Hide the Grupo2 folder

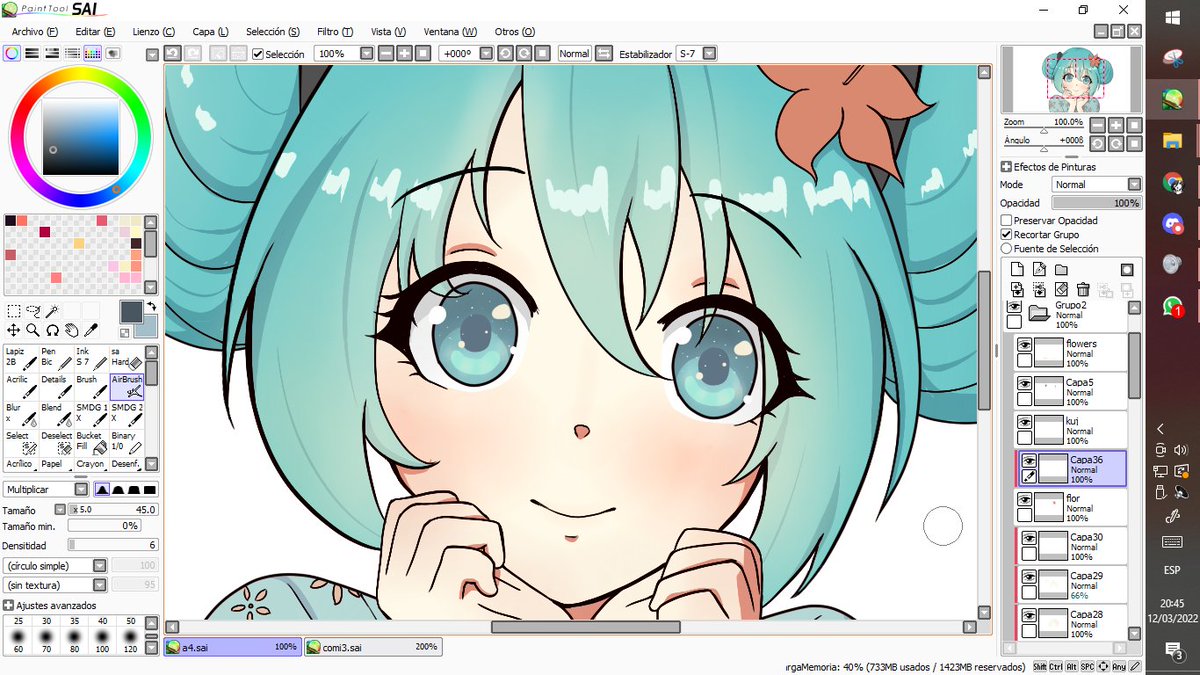1014,306
